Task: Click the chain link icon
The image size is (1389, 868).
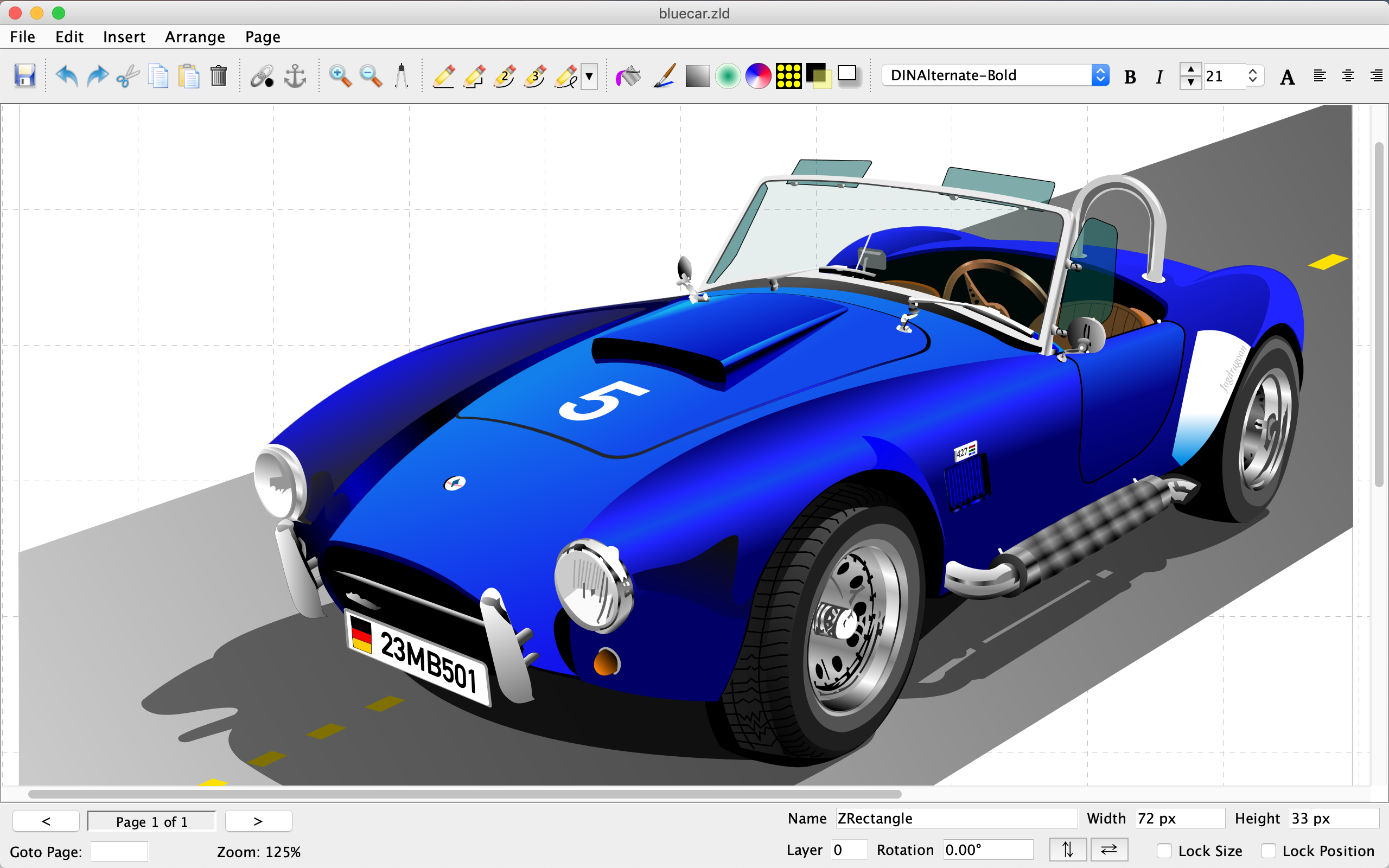Action: [x=262, y=76]
